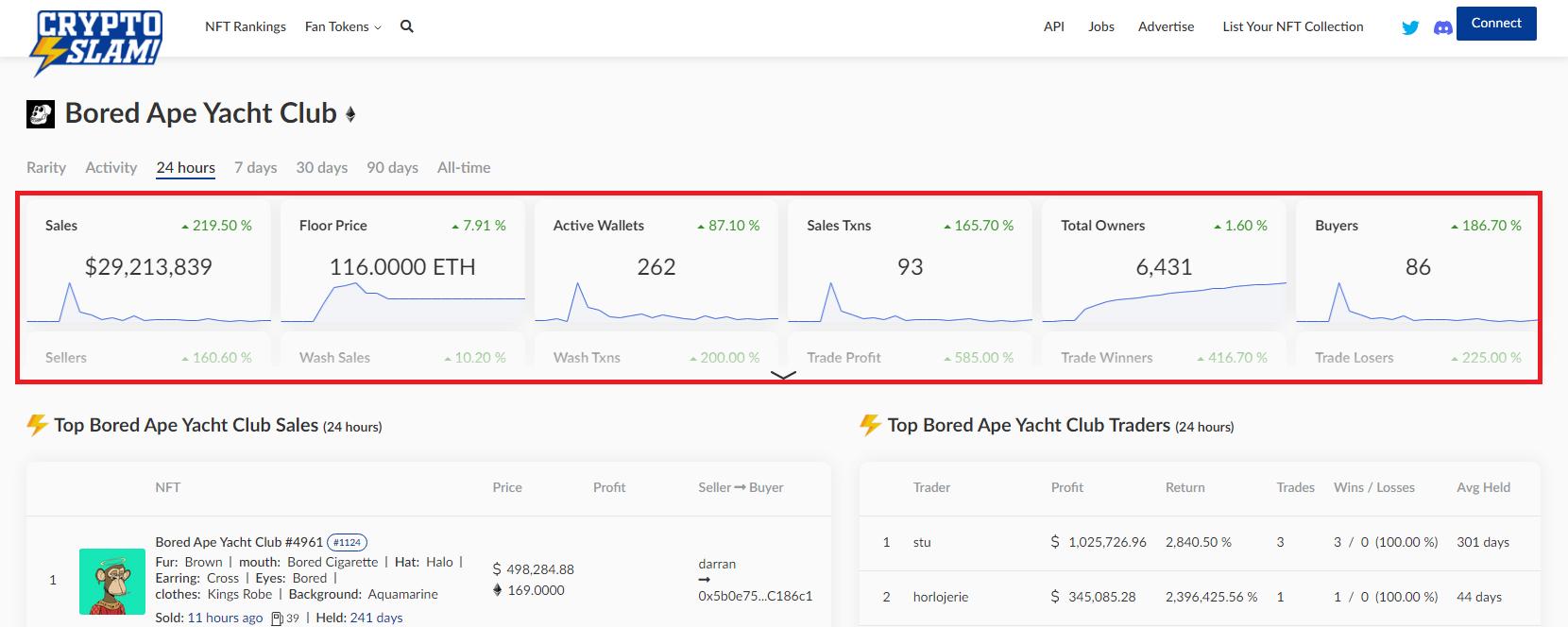Expand the Fan Tokens dropdown
Image resolution: width=1568 pixels, height=627 pixels.
343,26
